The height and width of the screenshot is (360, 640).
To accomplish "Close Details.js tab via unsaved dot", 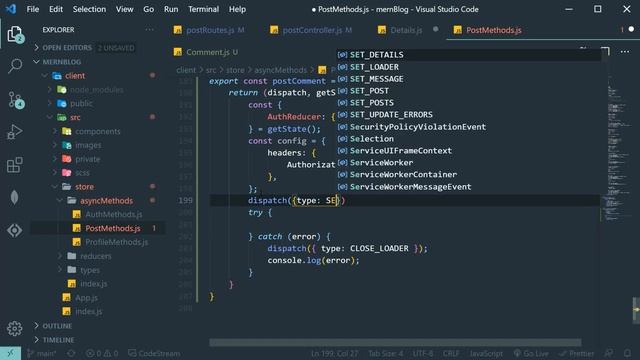I will click(x=436, y=29).
